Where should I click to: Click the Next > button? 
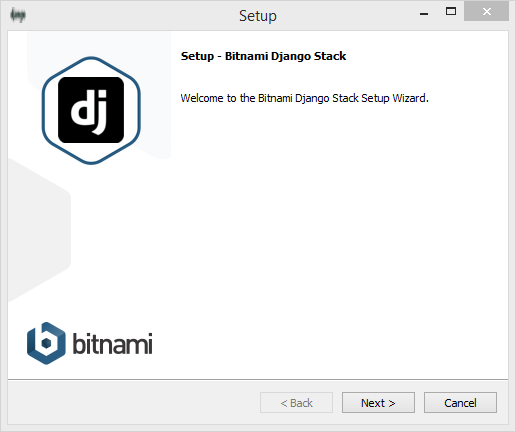378,403
